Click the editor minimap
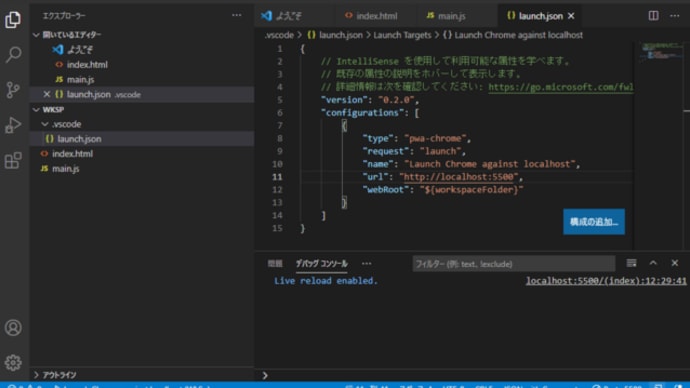Image resolution: width=690 pixels, height=388 pixels. pos(661,51)
